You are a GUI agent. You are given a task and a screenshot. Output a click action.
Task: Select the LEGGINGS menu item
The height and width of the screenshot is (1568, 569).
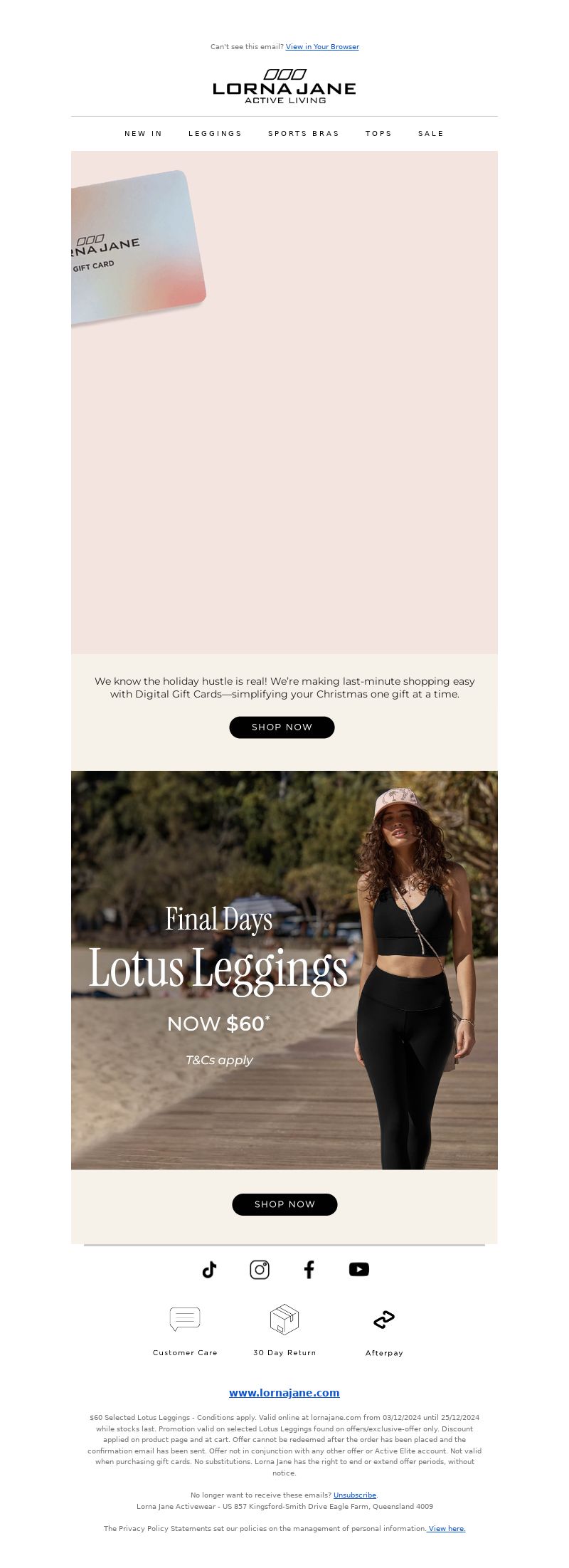click(x=216, y=134)
